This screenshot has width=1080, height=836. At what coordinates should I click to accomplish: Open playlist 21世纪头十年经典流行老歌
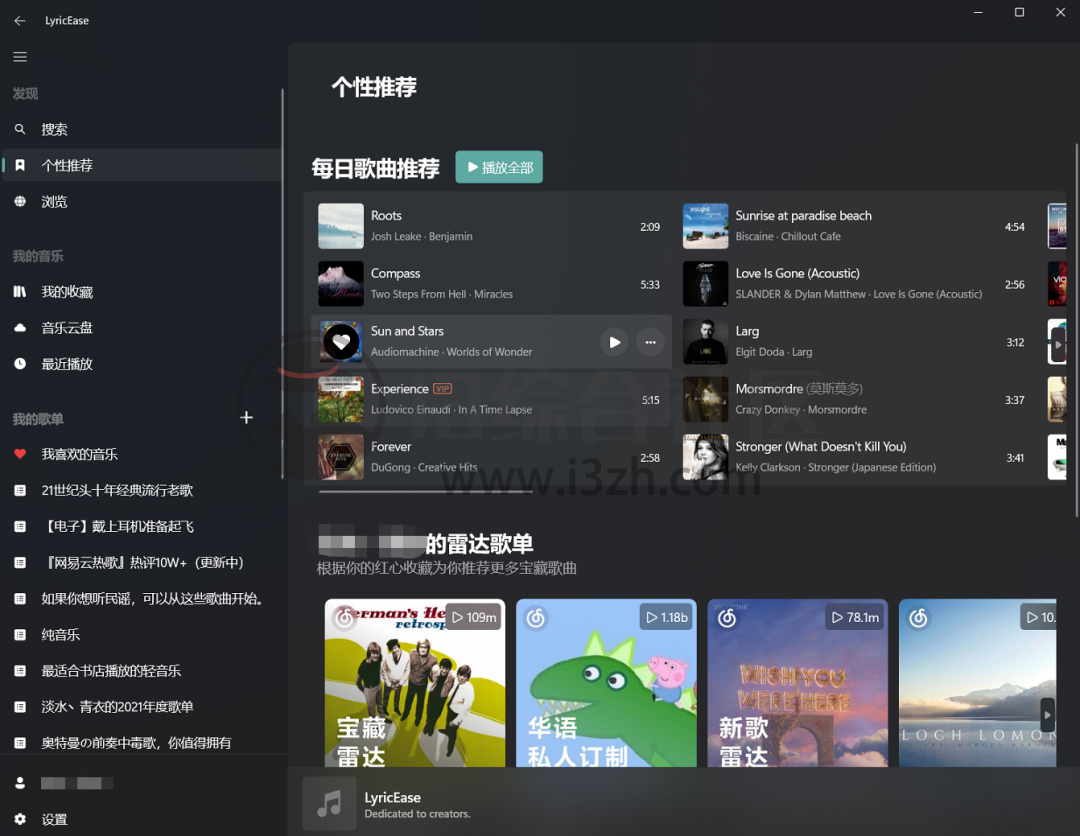(x=142, y=490)
